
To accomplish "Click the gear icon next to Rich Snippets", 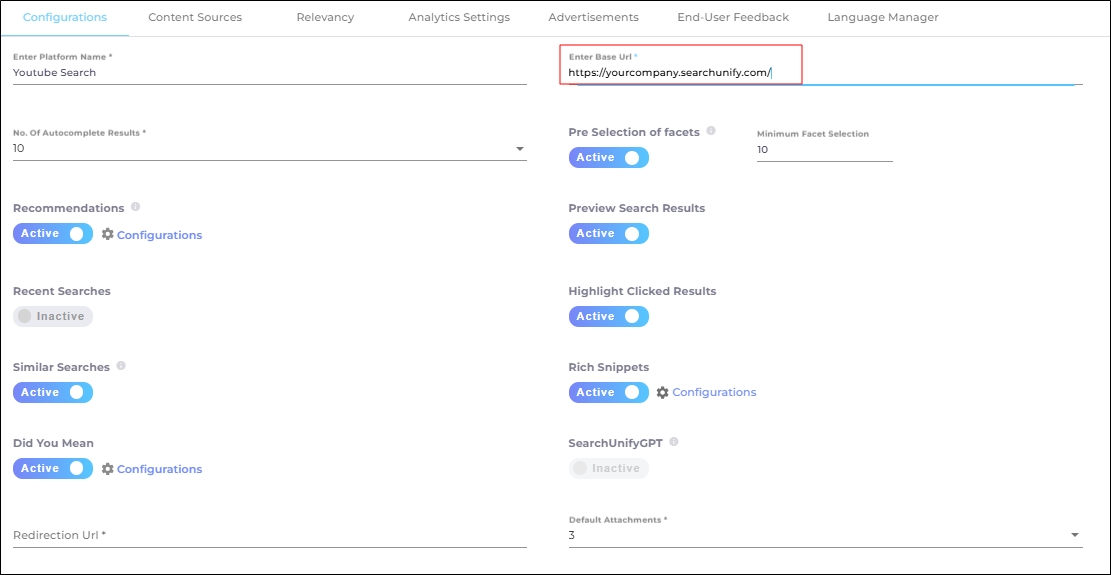I will (x=662, y=393).
